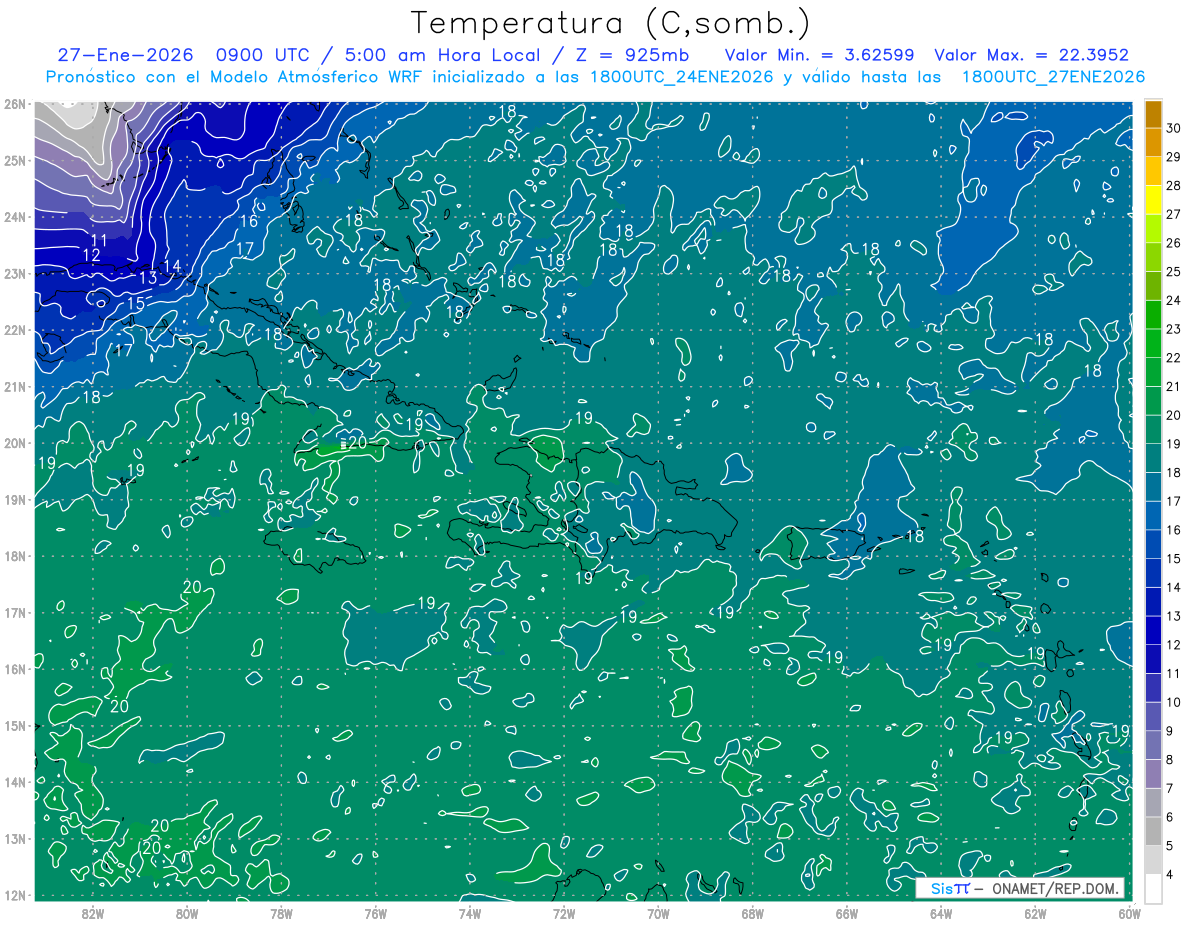Click the 64W longitude axis label
Screen dimensions: 1200x927
[x=940, y=915]
